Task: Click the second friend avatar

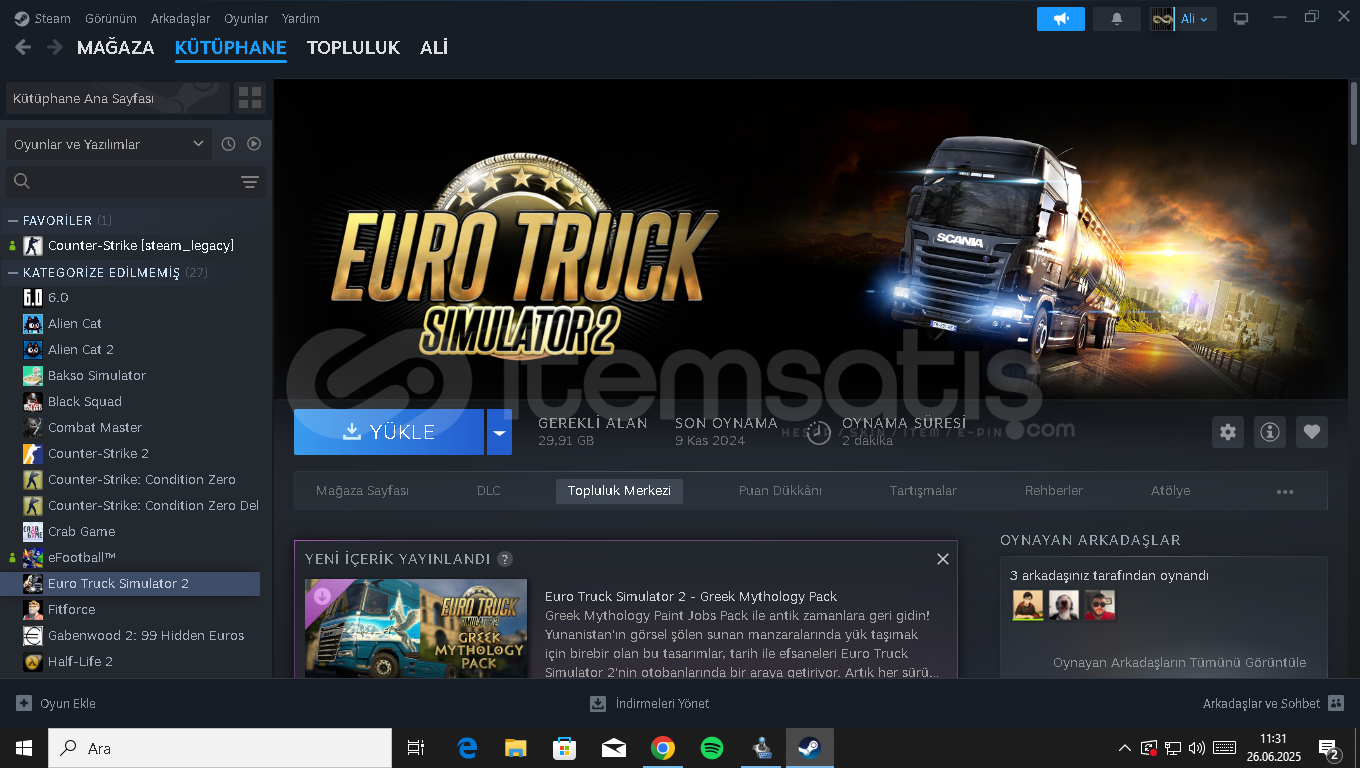Action: (1063, 605)
